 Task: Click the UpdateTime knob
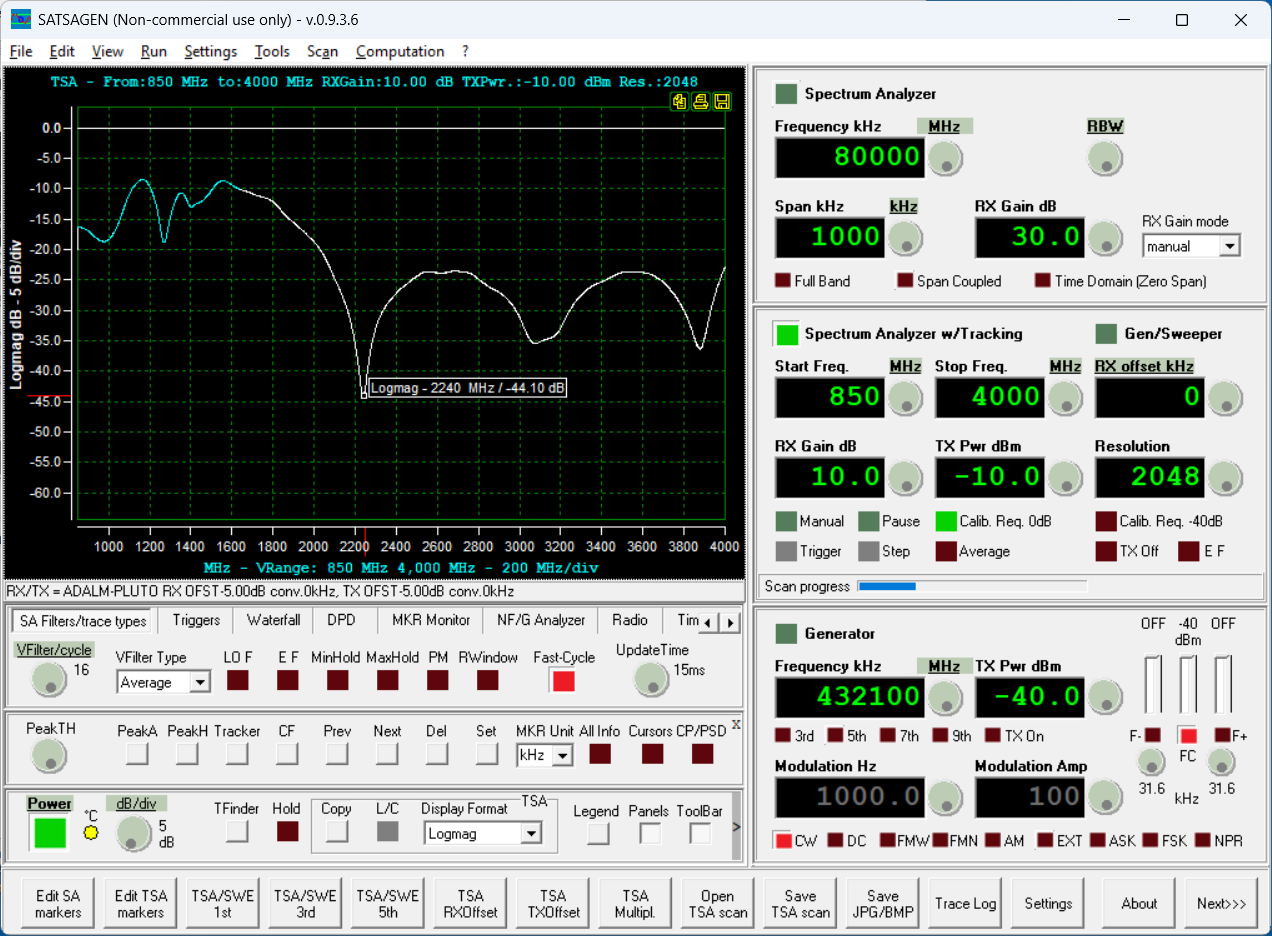(651, 680)
